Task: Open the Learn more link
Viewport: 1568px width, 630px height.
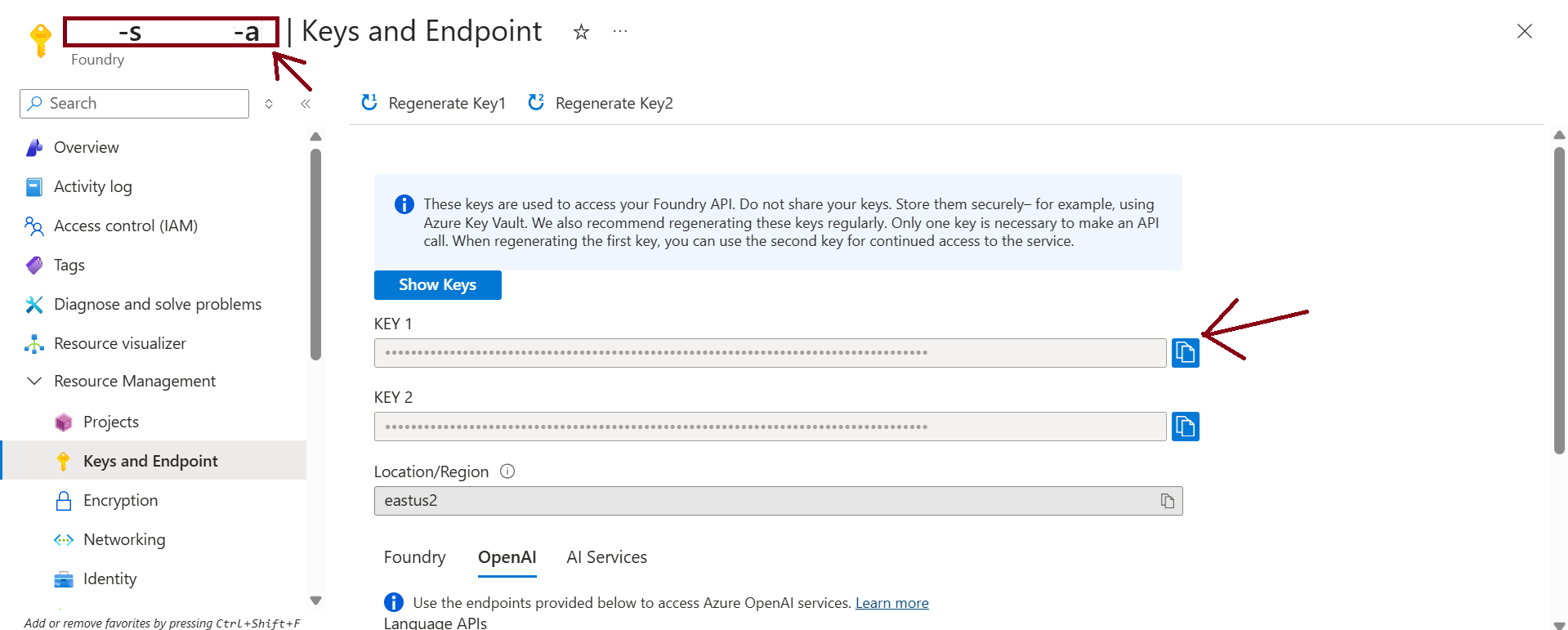Action: (x=891, y=603)
